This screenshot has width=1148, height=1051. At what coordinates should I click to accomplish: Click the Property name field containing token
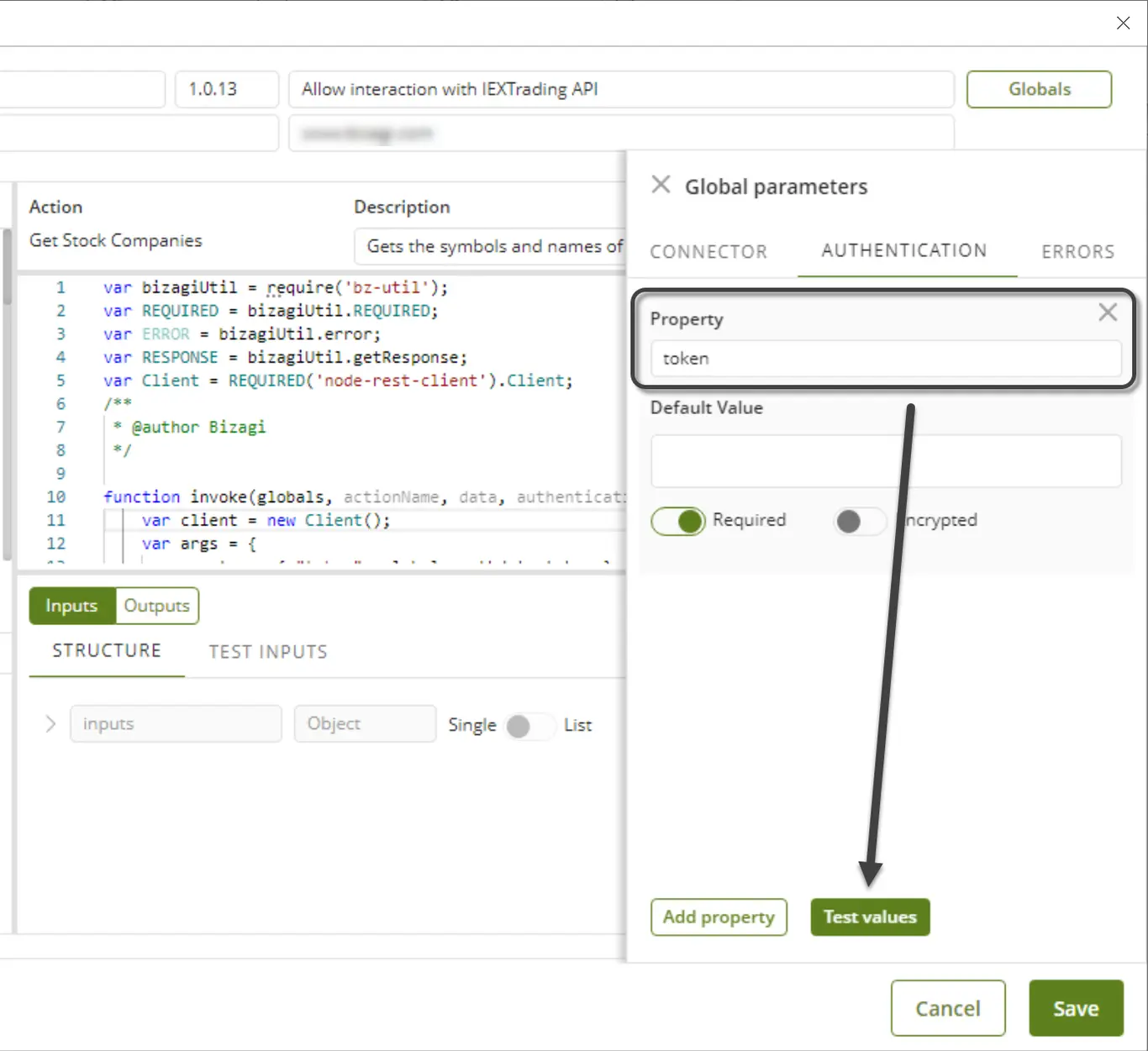[886, 359]
